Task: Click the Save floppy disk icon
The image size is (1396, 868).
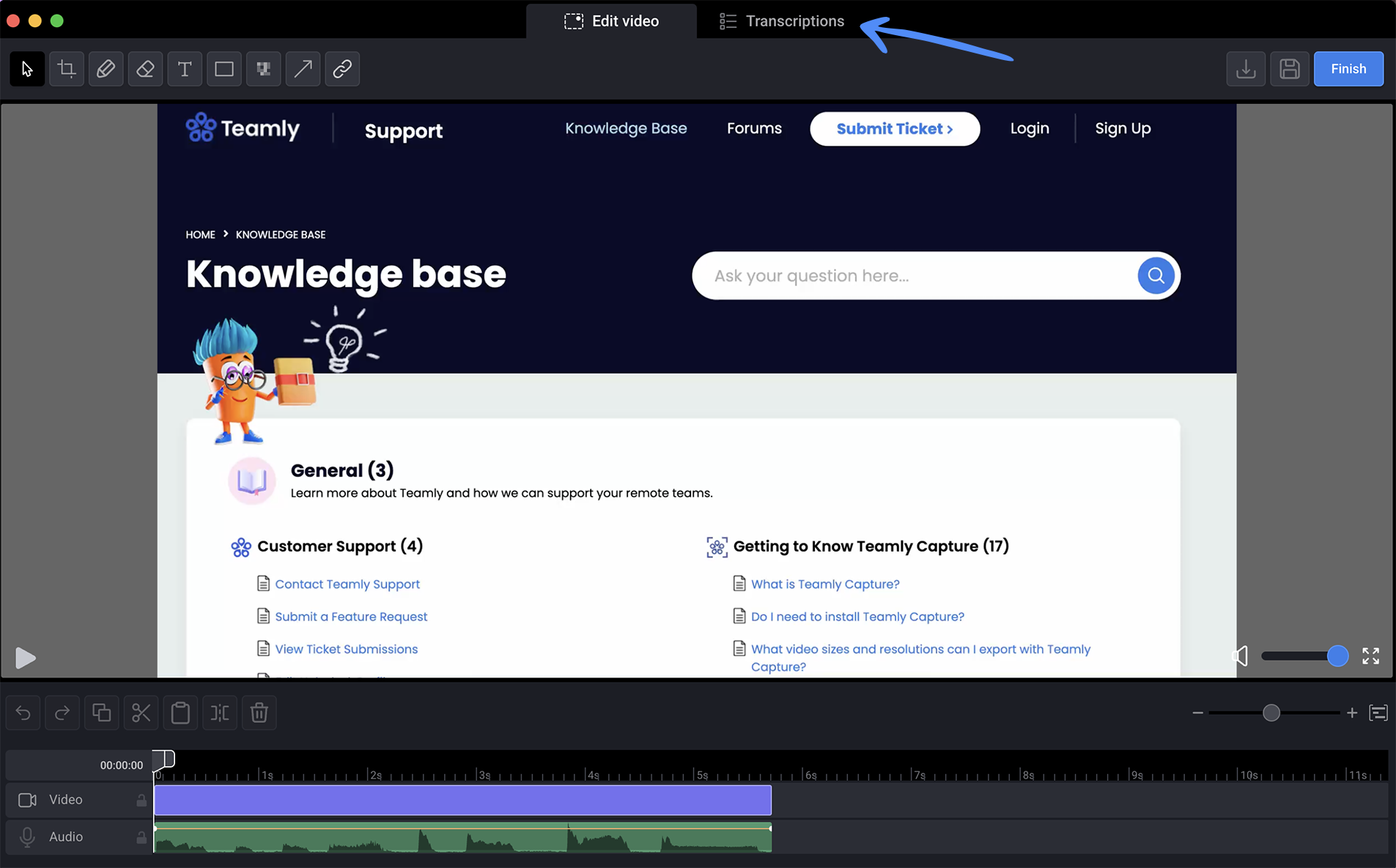Action: click(1290, 69)
